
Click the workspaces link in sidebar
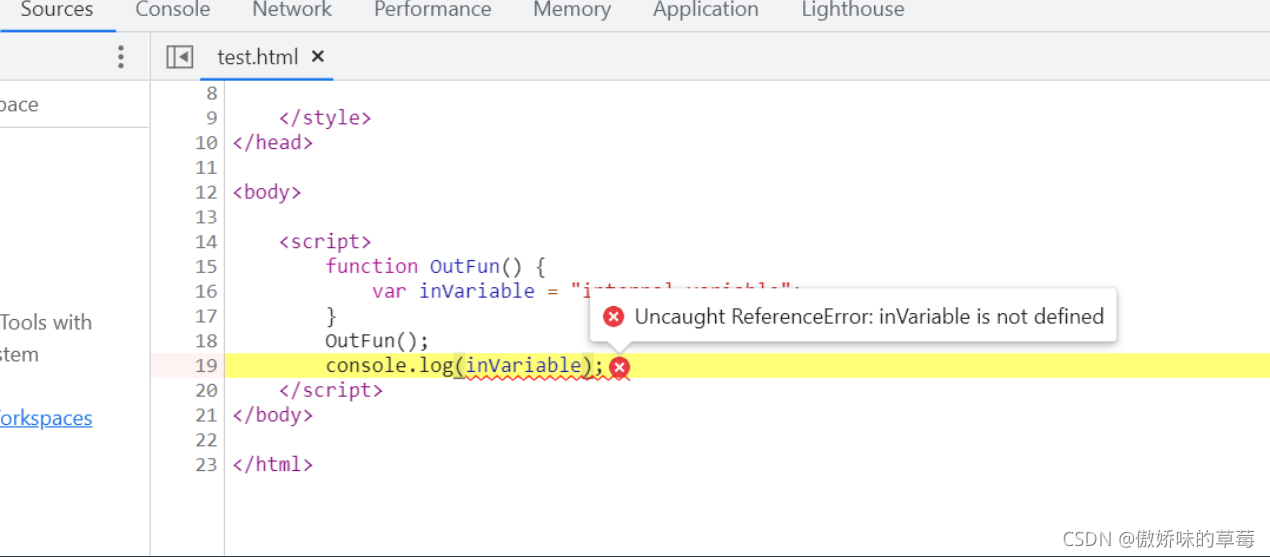point(46,418)
